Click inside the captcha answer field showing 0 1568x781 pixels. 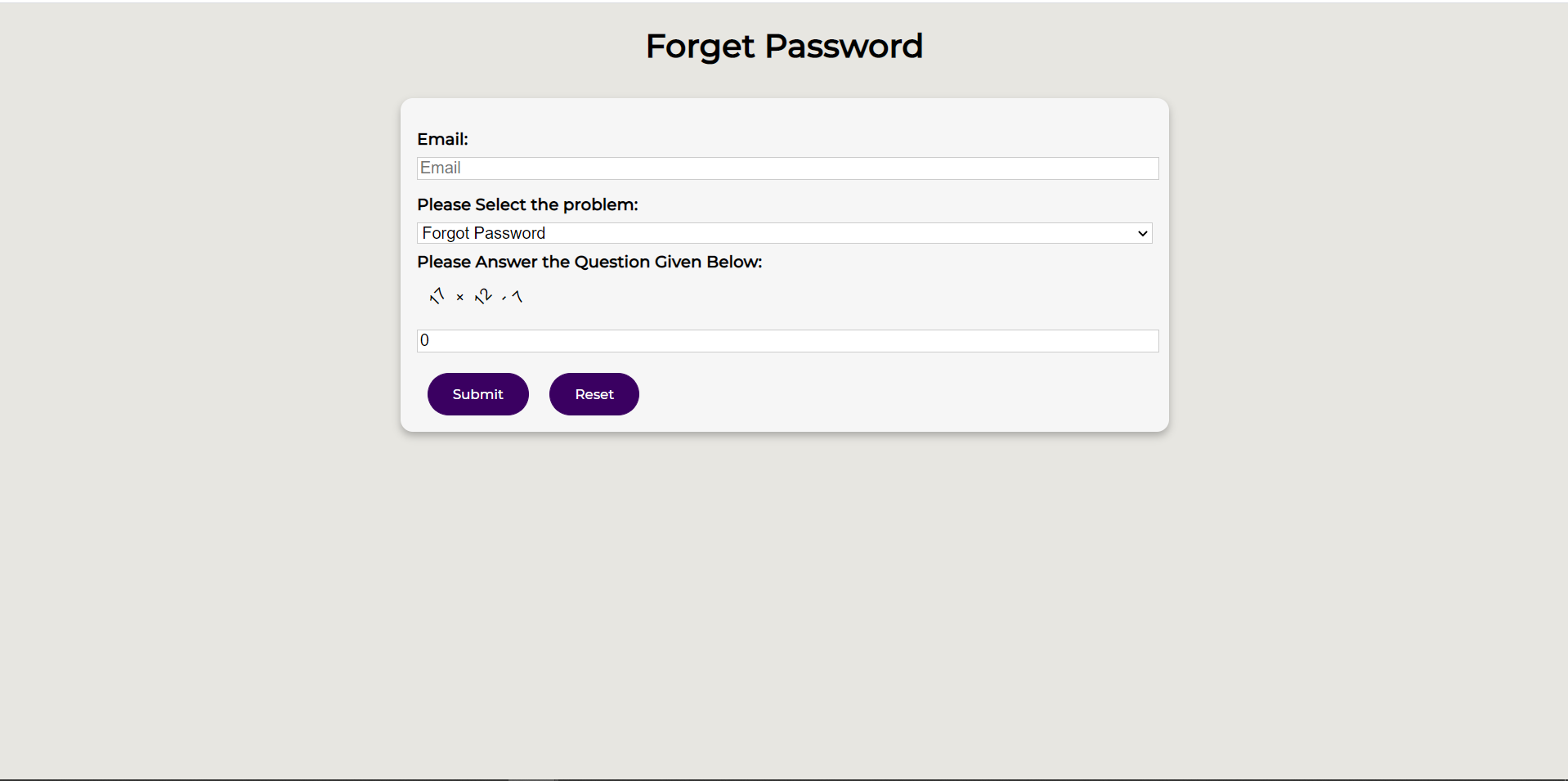click(786, 340)
